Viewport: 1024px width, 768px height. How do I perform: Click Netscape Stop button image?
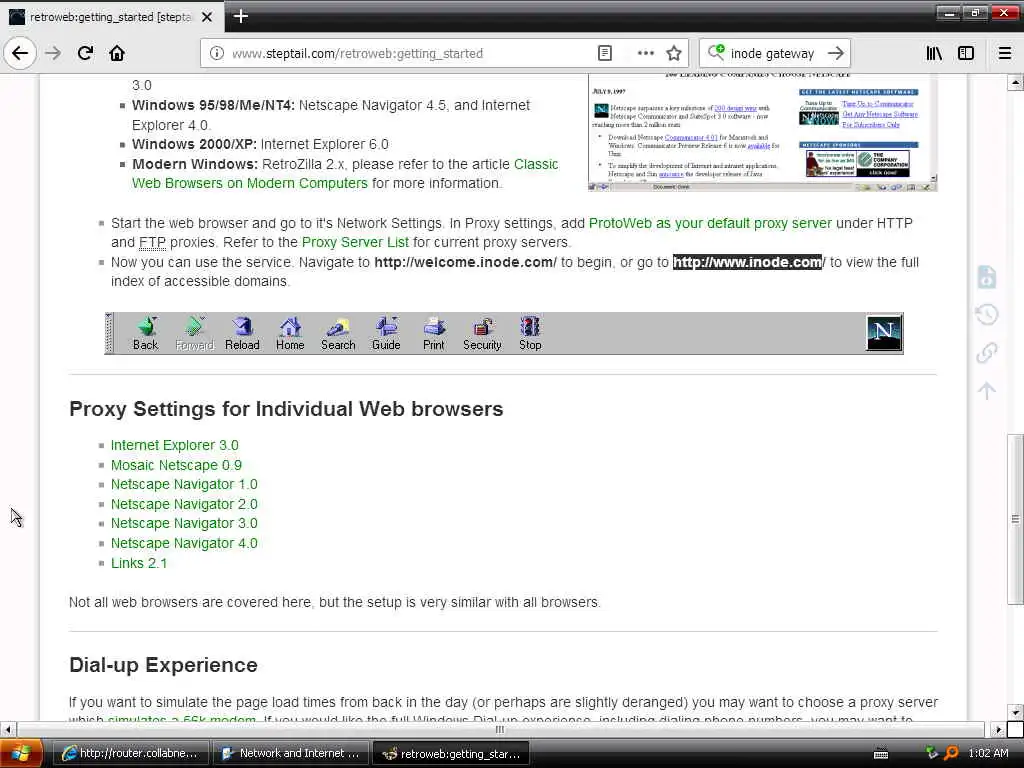pyautogui.click(x=530, y=334)
